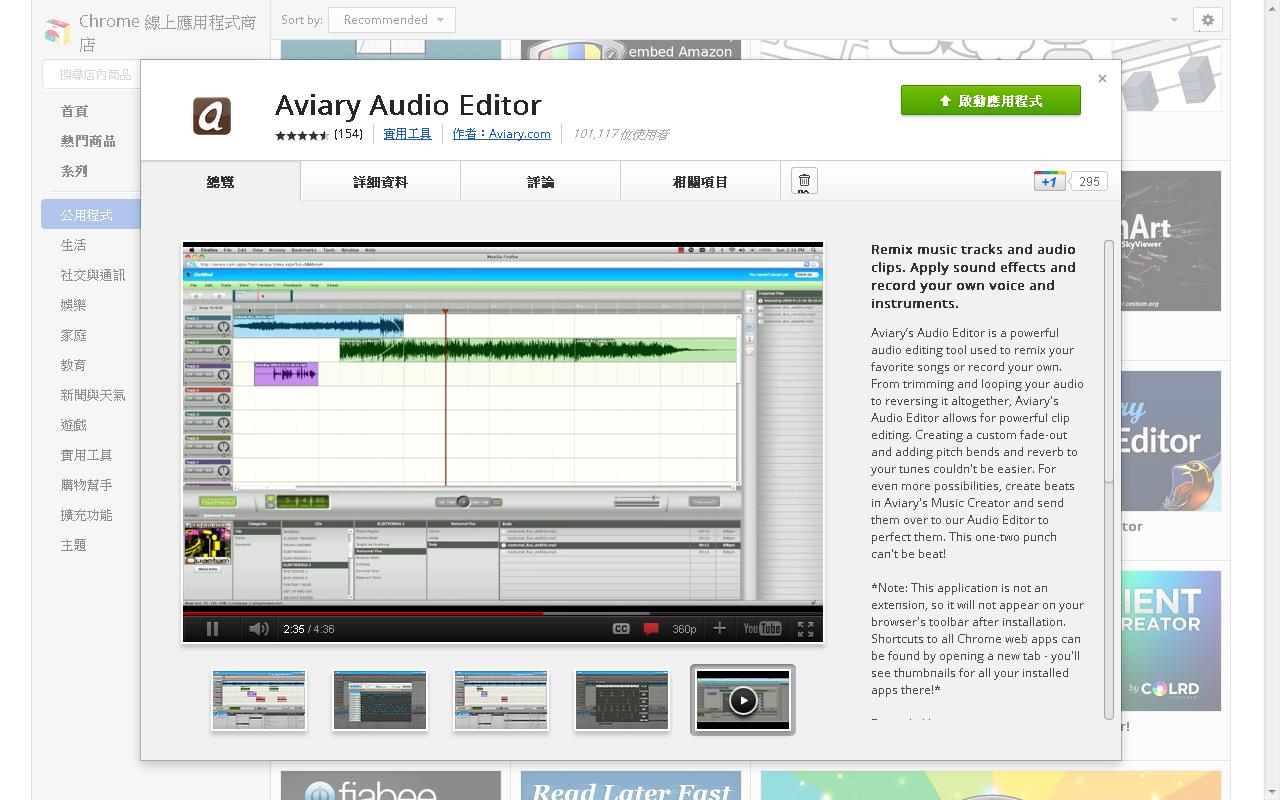Image resolution: width=1280 pixels, height=800 pixels.
Task: Select the first screenshot thumbnail
Action: 259,700
